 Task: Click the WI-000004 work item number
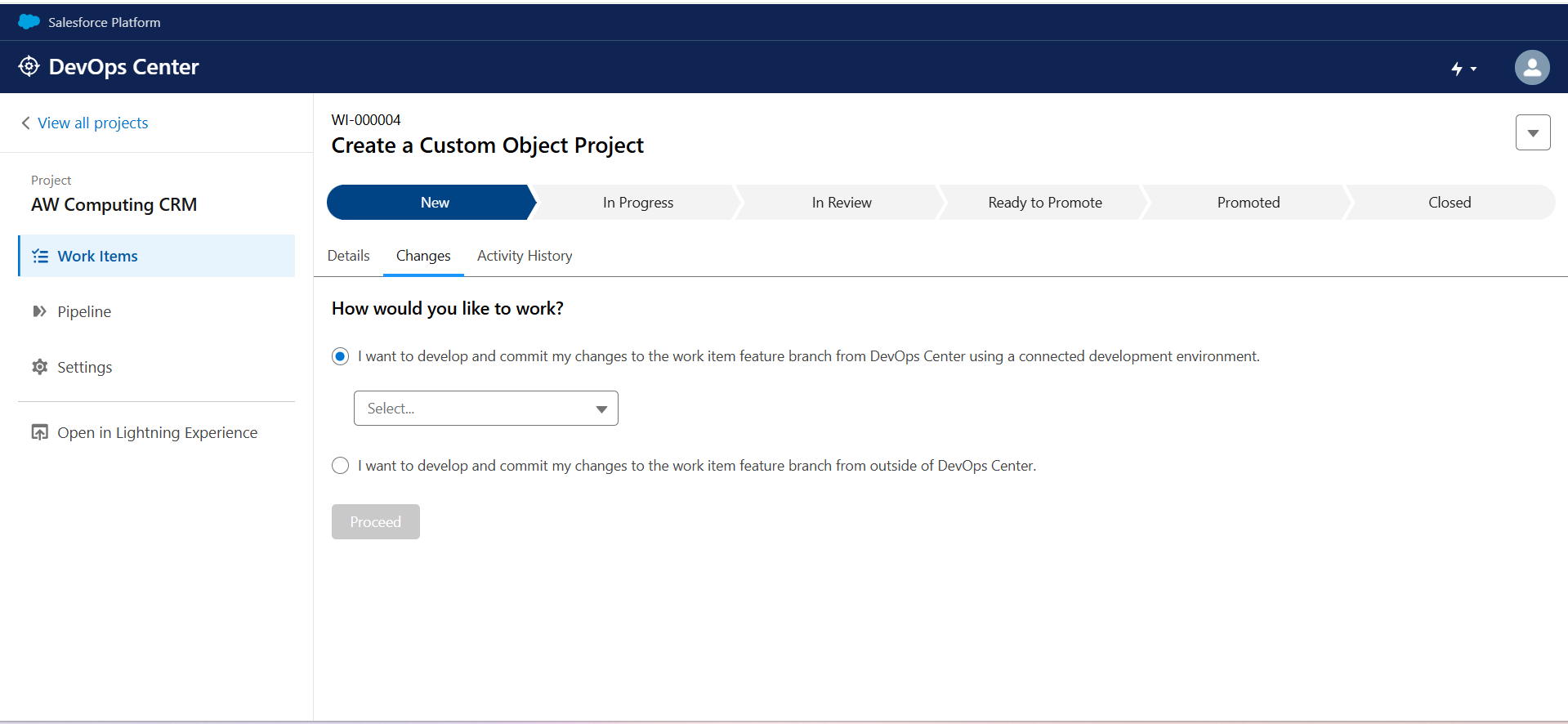(366, 119)
